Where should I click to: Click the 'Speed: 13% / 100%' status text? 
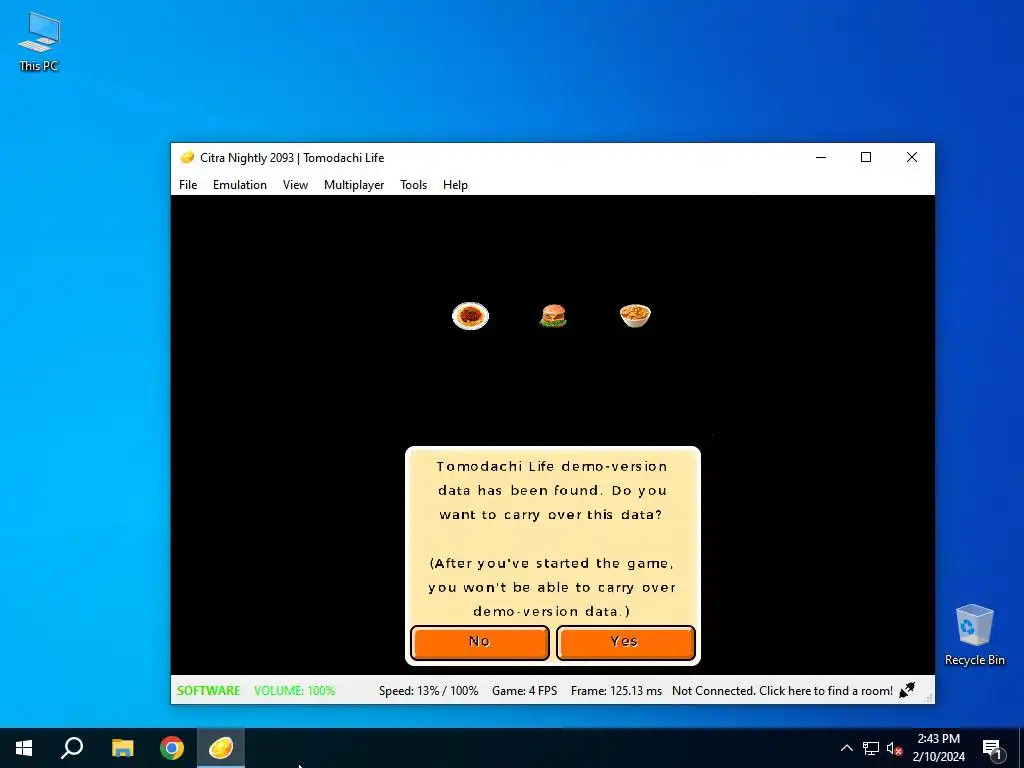tap(428, 690)
